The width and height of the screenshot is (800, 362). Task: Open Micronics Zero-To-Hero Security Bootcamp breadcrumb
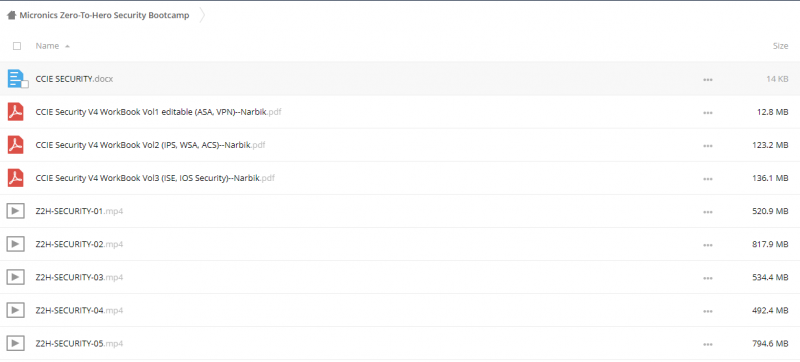(x=104, y=15)
